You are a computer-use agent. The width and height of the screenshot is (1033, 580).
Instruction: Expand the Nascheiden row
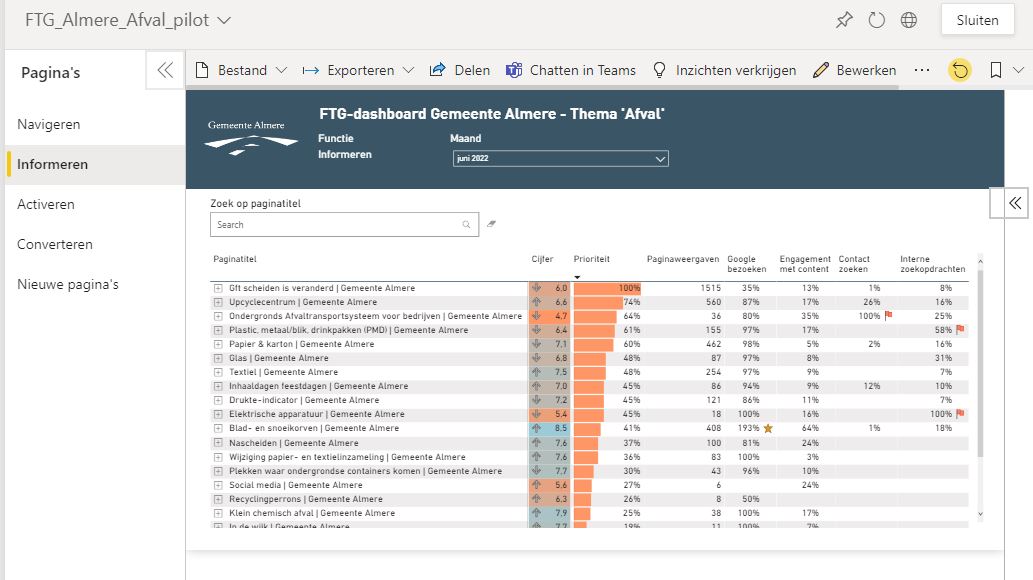click(x=218, y=443)
